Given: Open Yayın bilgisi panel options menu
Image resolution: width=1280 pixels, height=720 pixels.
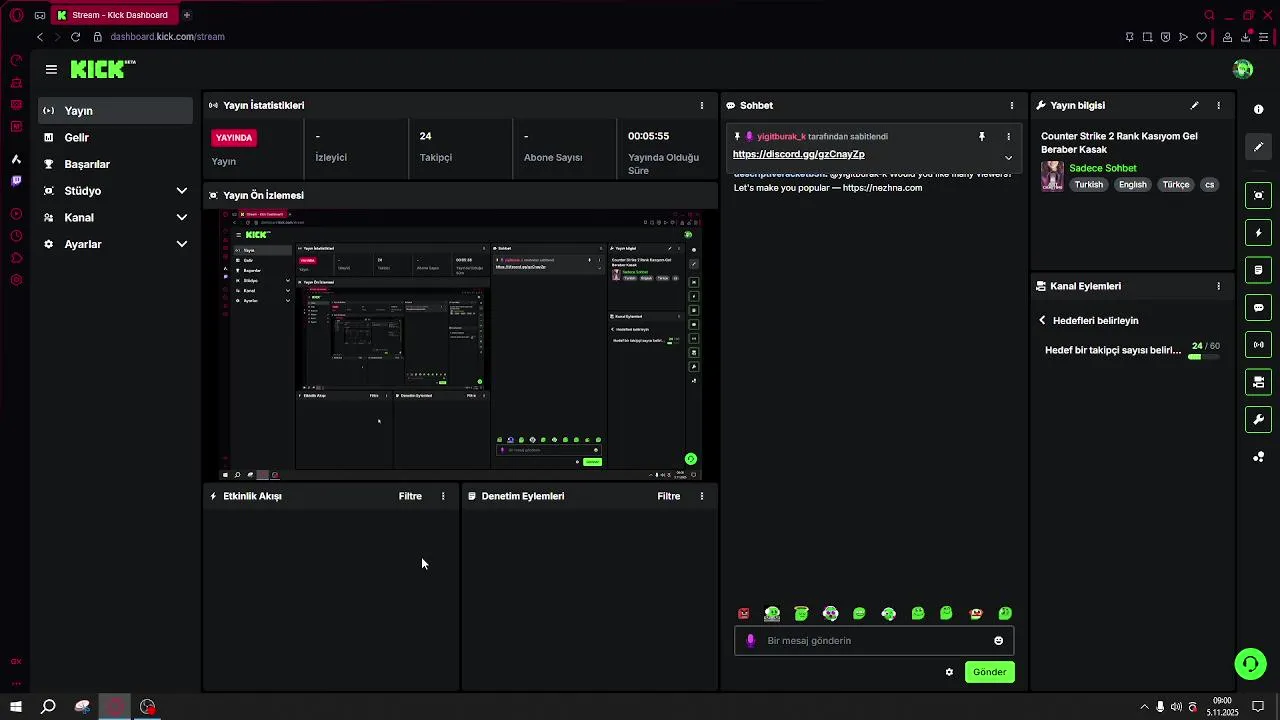Looking at the screenshot, I should pyautogui.click(x=1218, y=105).
